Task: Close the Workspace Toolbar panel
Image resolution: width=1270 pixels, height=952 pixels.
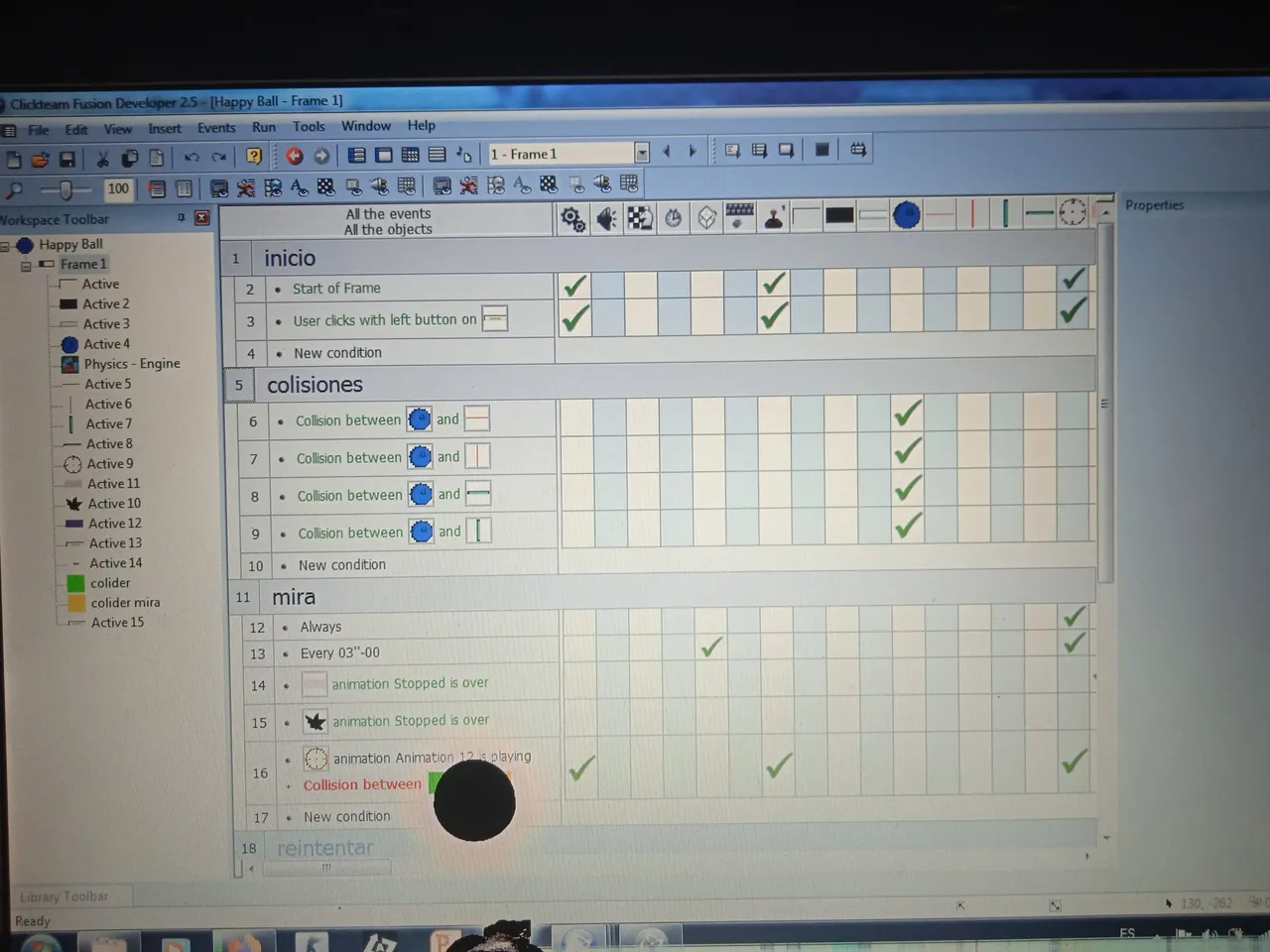Action: tap(202, 217)
